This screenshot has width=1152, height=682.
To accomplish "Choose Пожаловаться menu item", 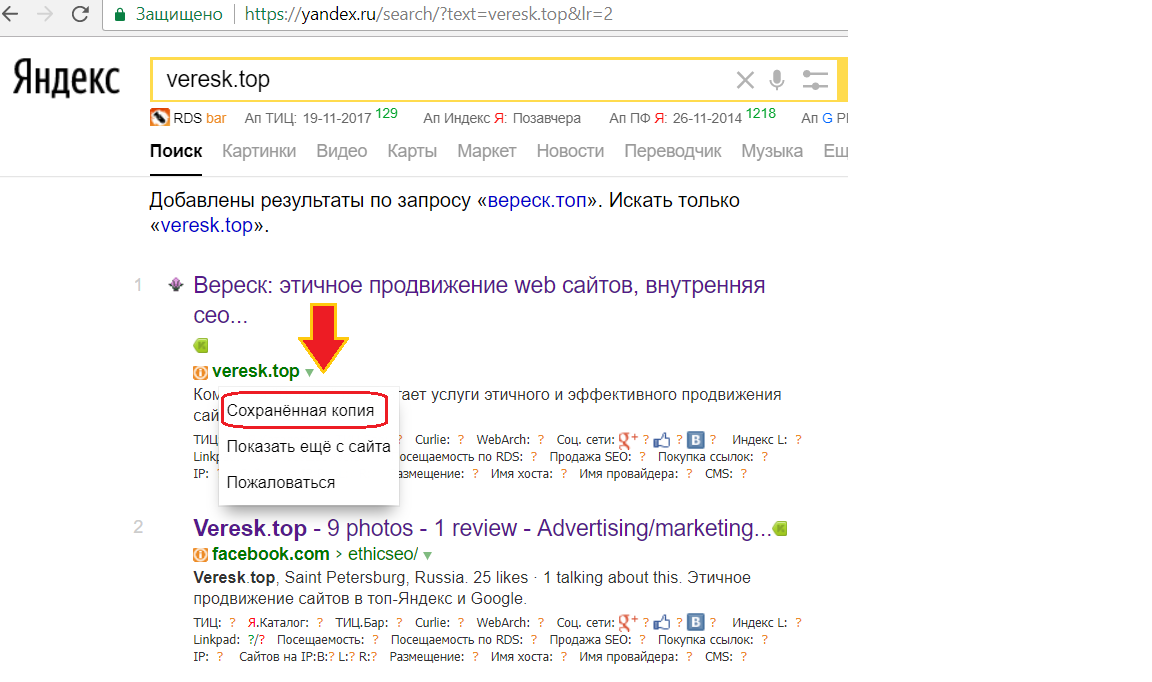I will pos(281,483).
